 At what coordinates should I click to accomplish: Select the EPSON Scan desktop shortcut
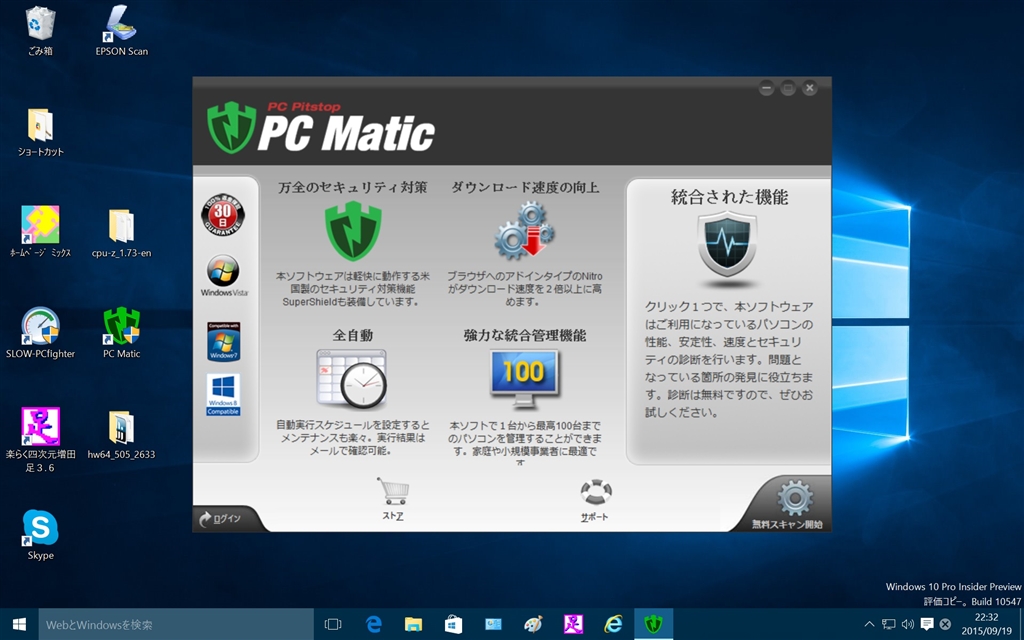coord(121,31)
